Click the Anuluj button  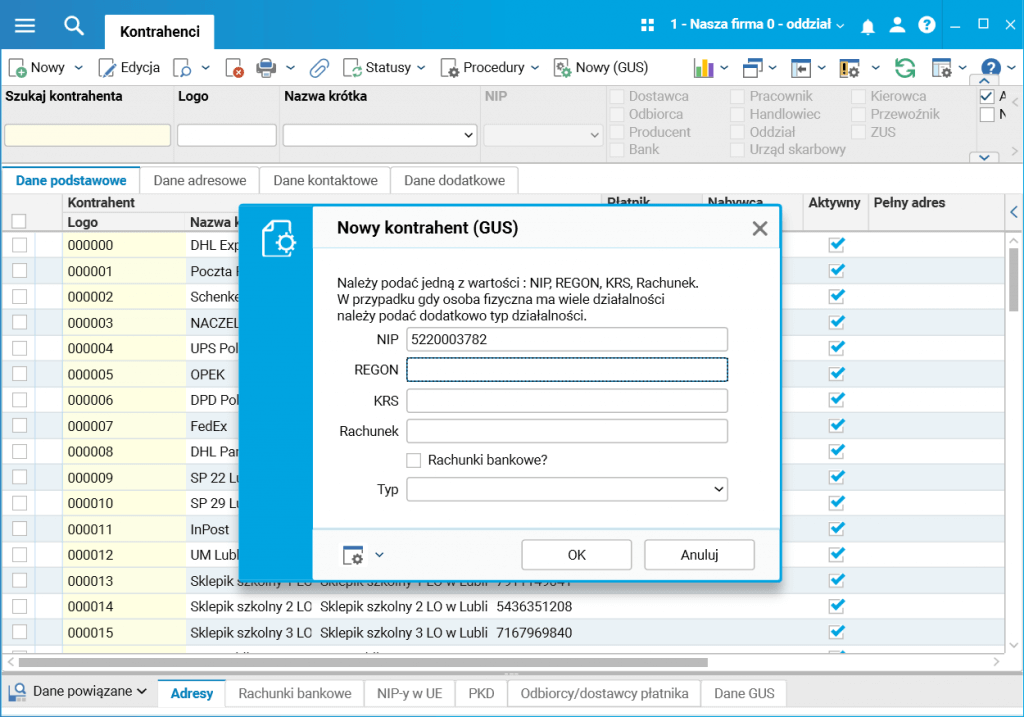[699, 554]
